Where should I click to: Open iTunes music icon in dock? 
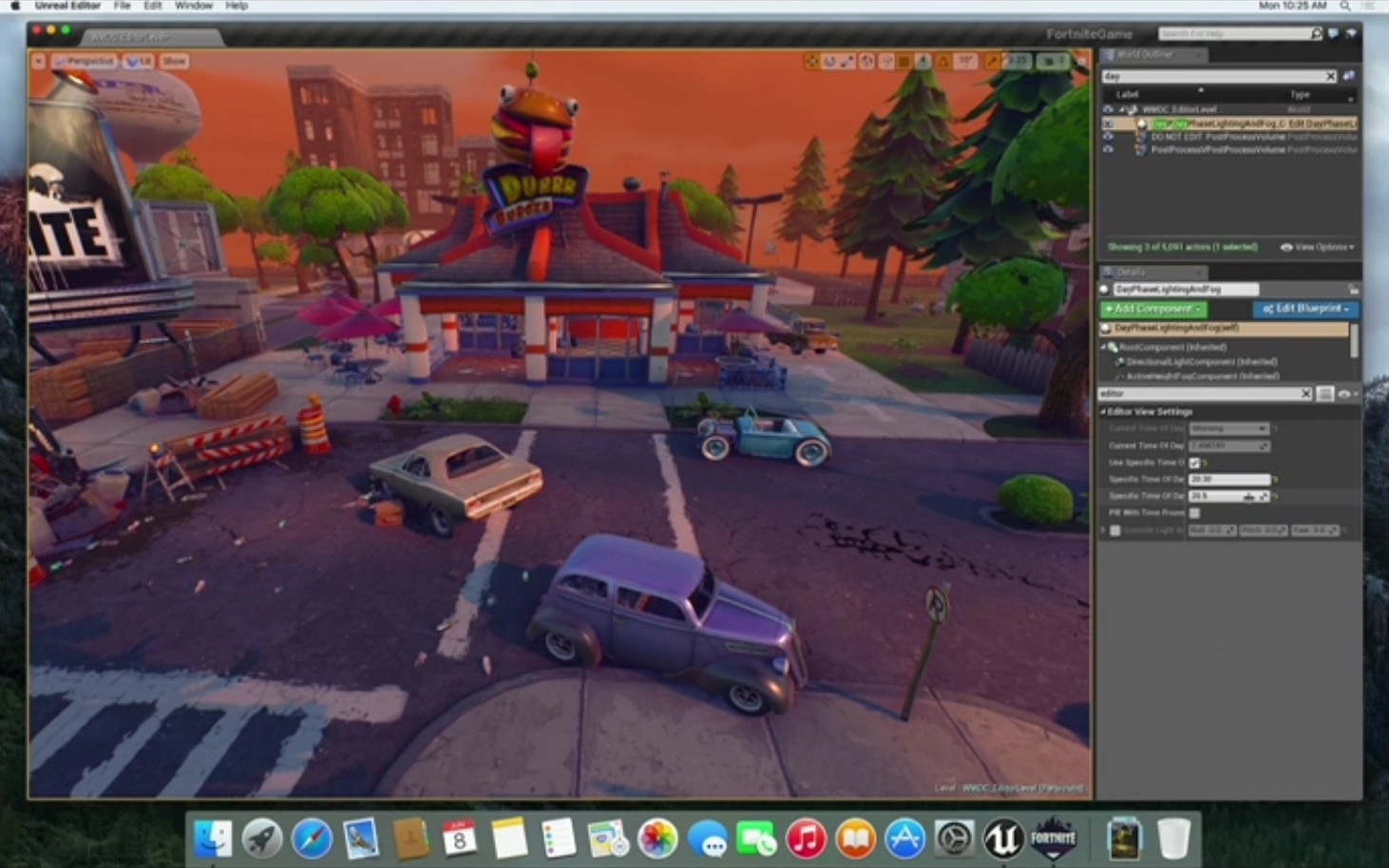(806, 839)
